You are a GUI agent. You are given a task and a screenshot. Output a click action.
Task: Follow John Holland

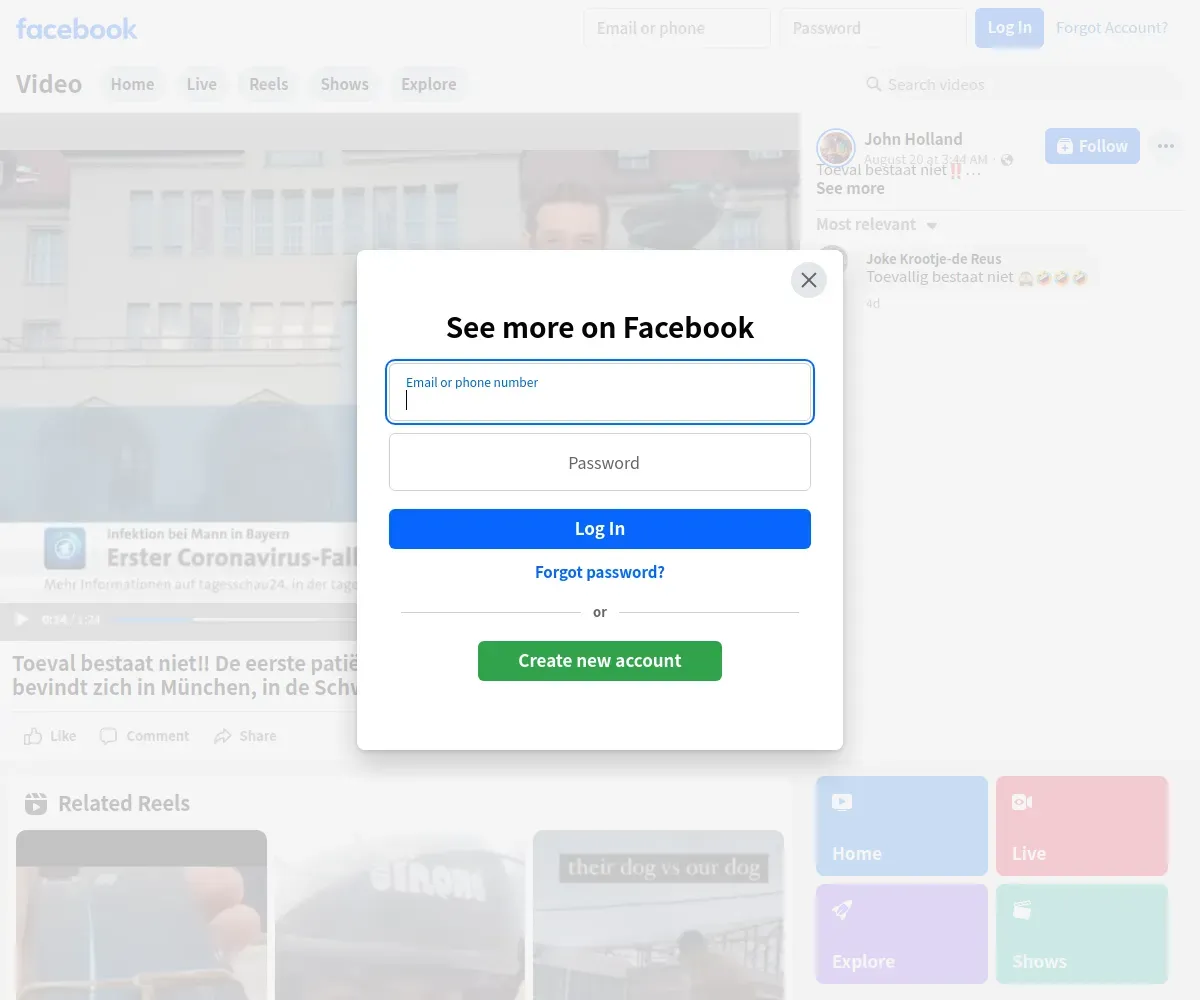1092,146
